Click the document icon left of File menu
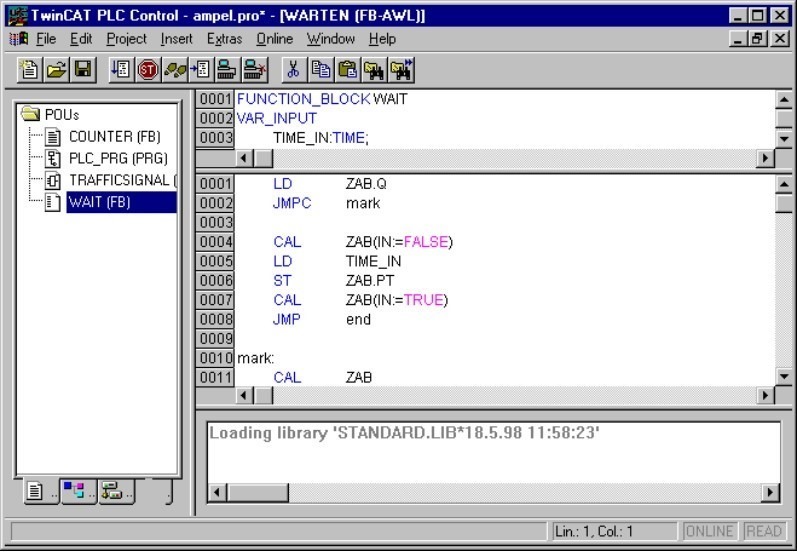797x552 pixels. point(19,39)
